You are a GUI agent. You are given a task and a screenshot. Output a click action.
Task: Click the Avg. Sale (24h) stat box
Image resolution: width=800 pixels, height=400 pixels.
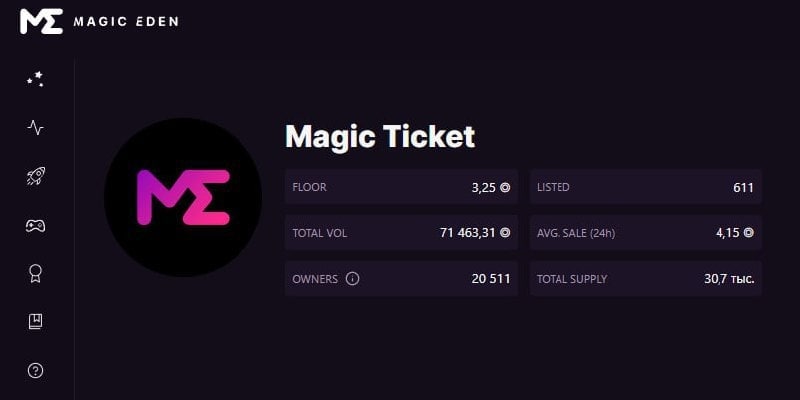[x=645, y=233]
